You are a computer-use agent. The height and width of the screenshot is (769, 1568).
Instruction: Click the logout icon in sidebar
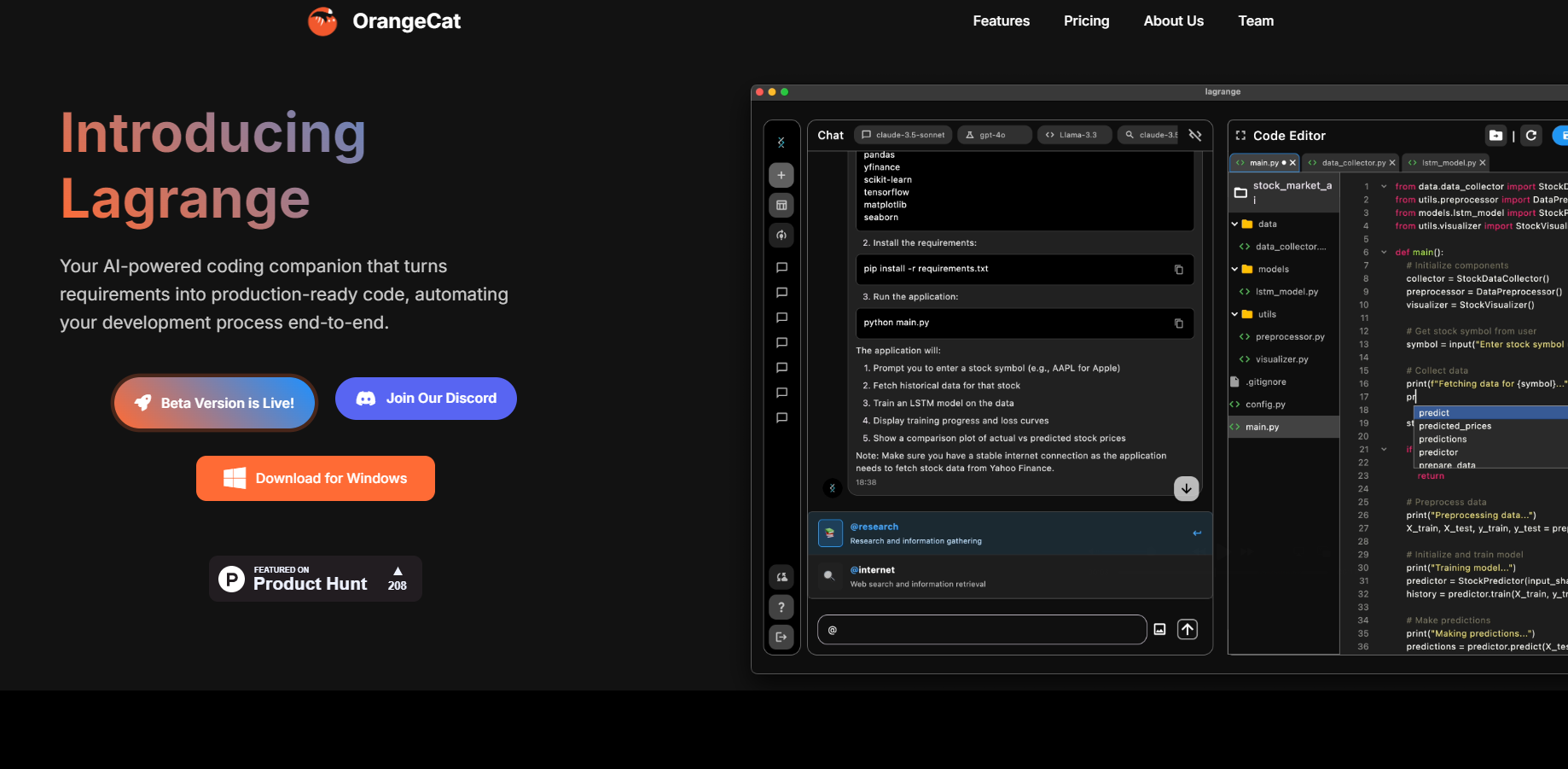(781, 637)
